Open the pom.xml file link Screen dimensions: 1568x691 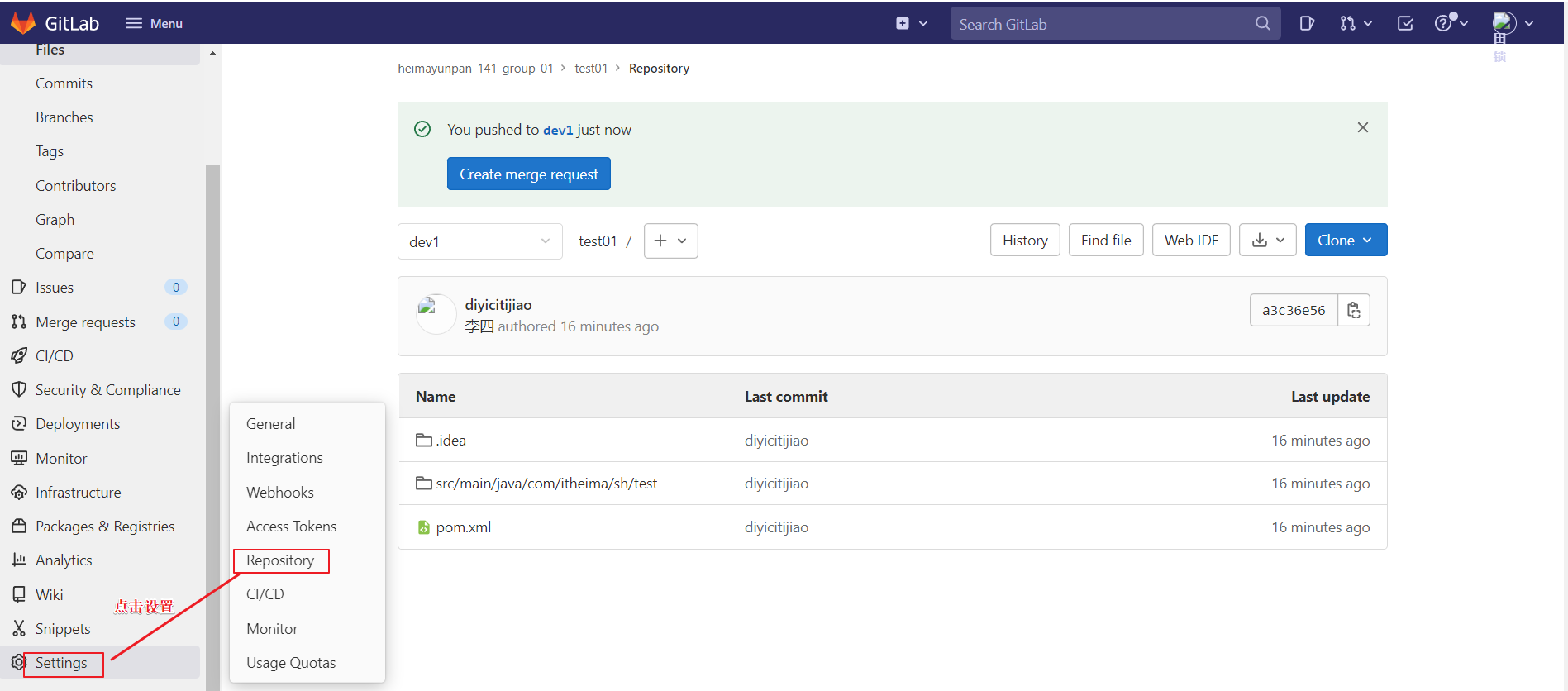(463, 527)
